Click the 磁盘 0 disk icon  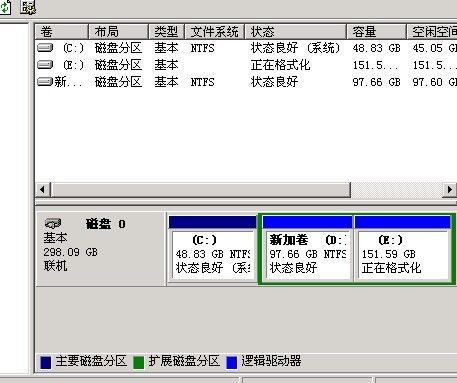(x=53, y=223)
